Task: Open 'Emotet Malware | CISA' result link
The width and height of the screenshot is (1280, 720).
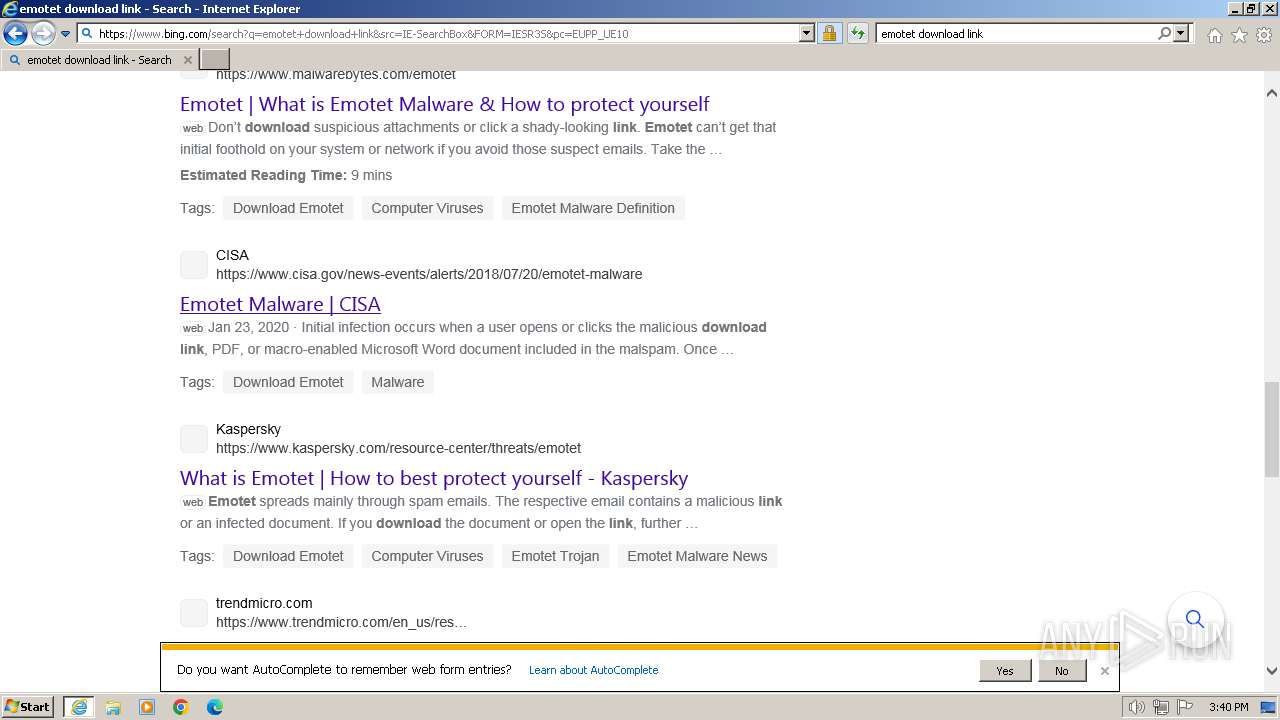Action: pyautogui.click(x=280, y=304)
